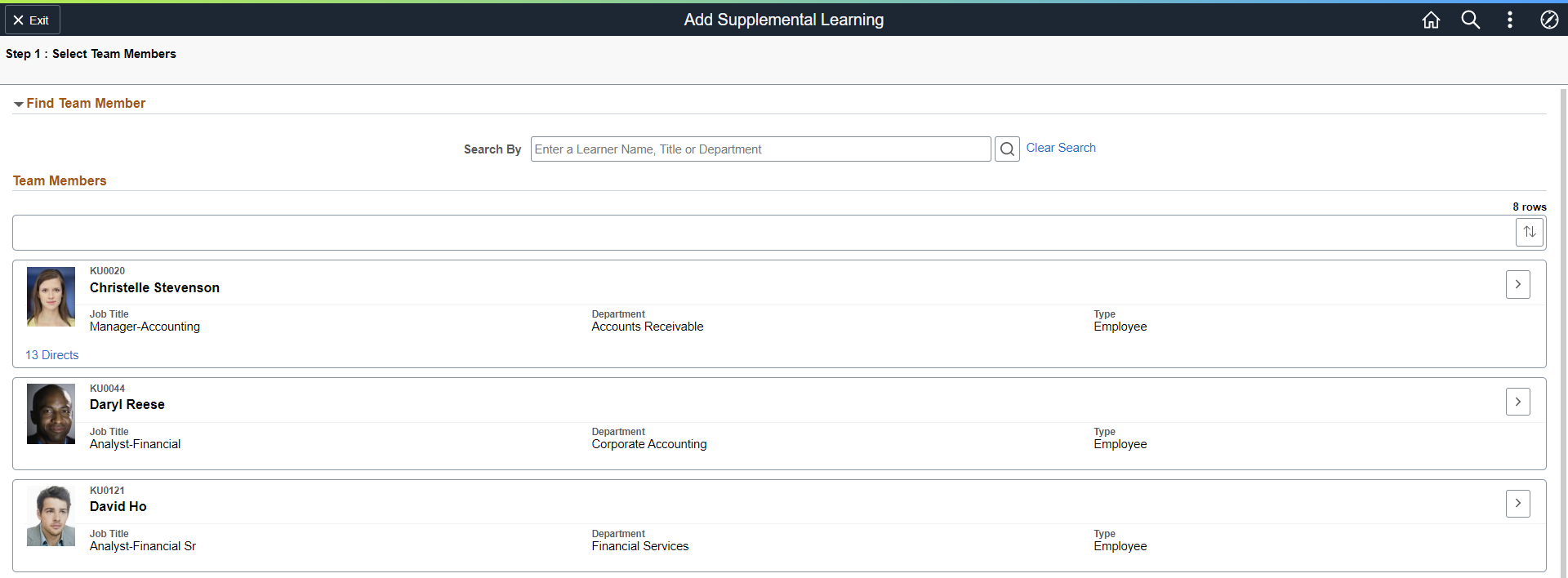Click the Team Members heading
This screenshot has width=1568, height=578.
coord(60,180)
